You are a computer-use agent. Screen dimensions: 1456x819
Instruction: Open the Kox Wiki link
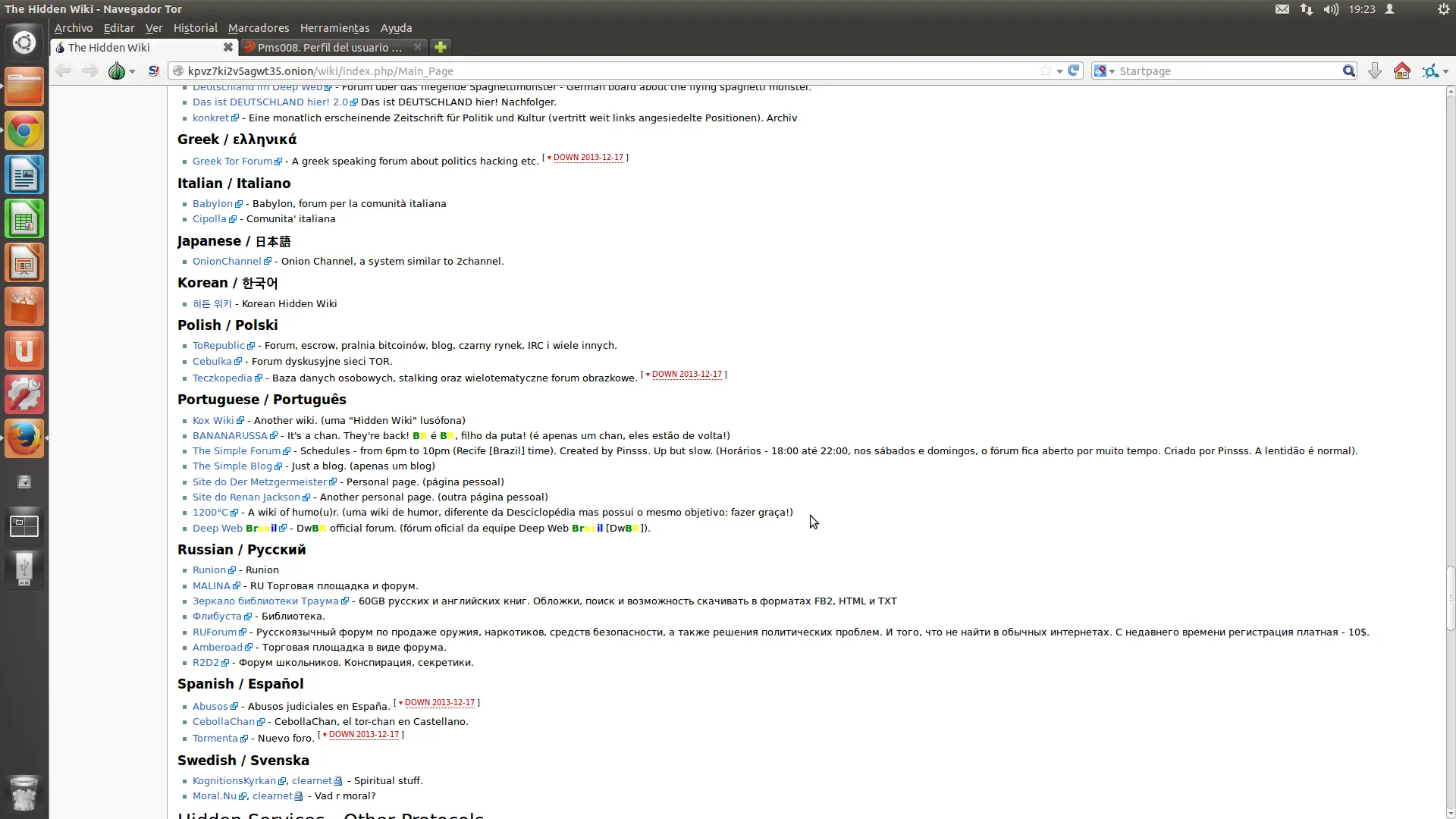pos(213,421)
